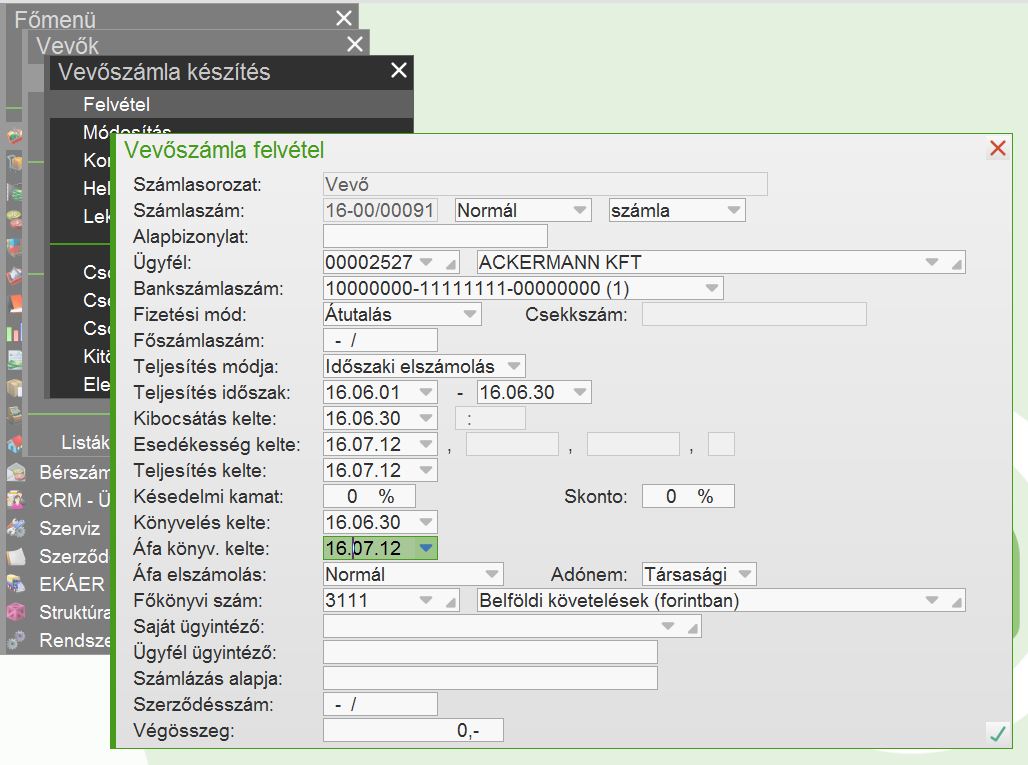Click the Struktúra cube icon
1028x765 pixels.
[16, 612]
